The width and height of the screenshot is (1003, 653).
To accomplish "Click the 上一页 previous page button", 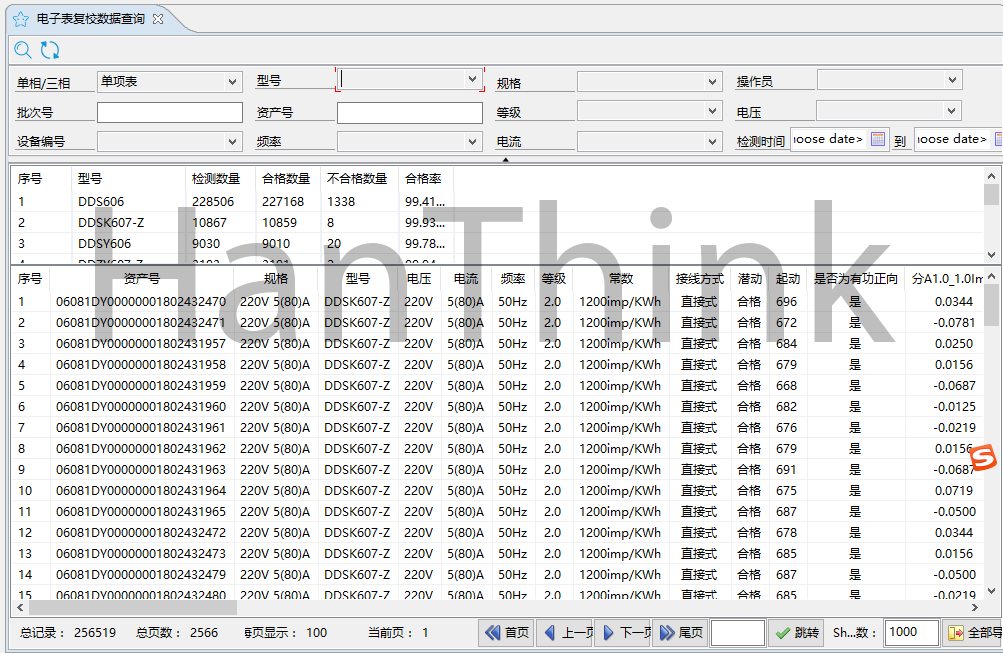I will pyautogui.click(x=565, y=632).
